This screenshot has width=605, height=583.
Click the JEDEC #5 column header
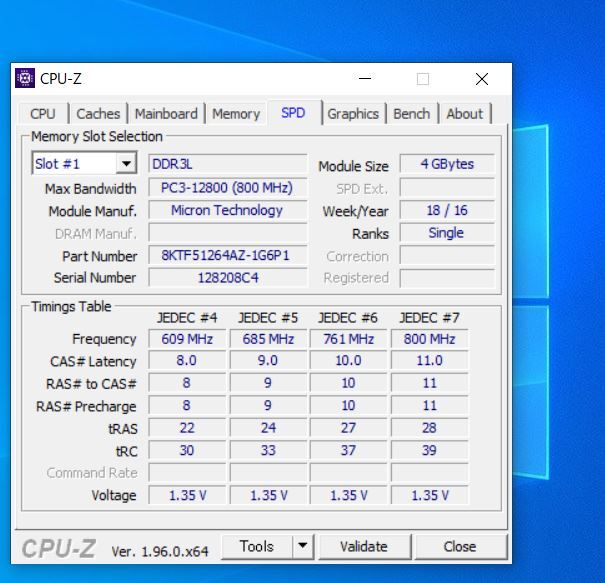pos(268,318)
